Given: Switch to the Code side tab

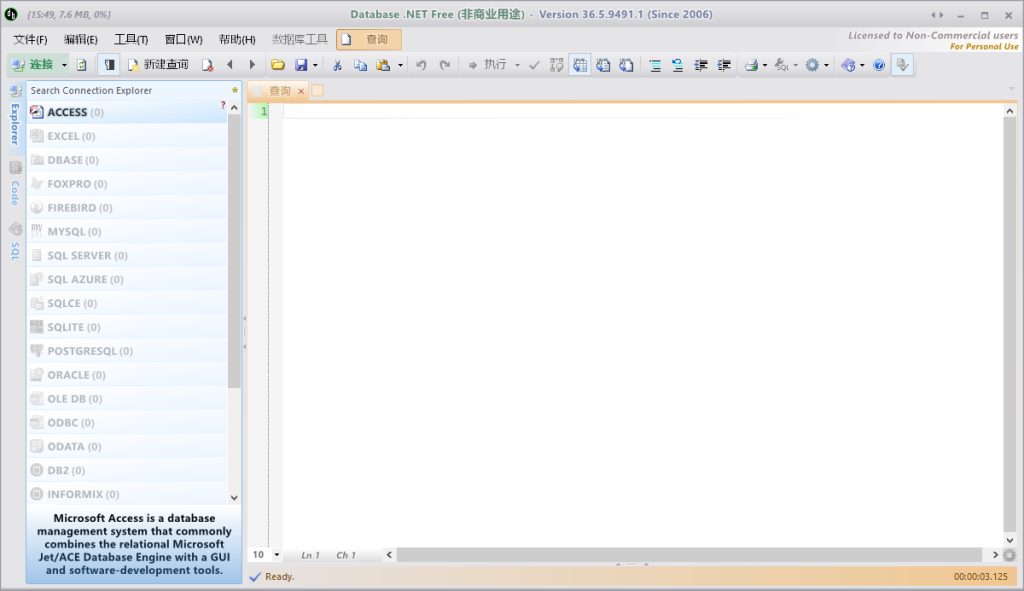Looking at the screenshot, I should pos(15,183).
